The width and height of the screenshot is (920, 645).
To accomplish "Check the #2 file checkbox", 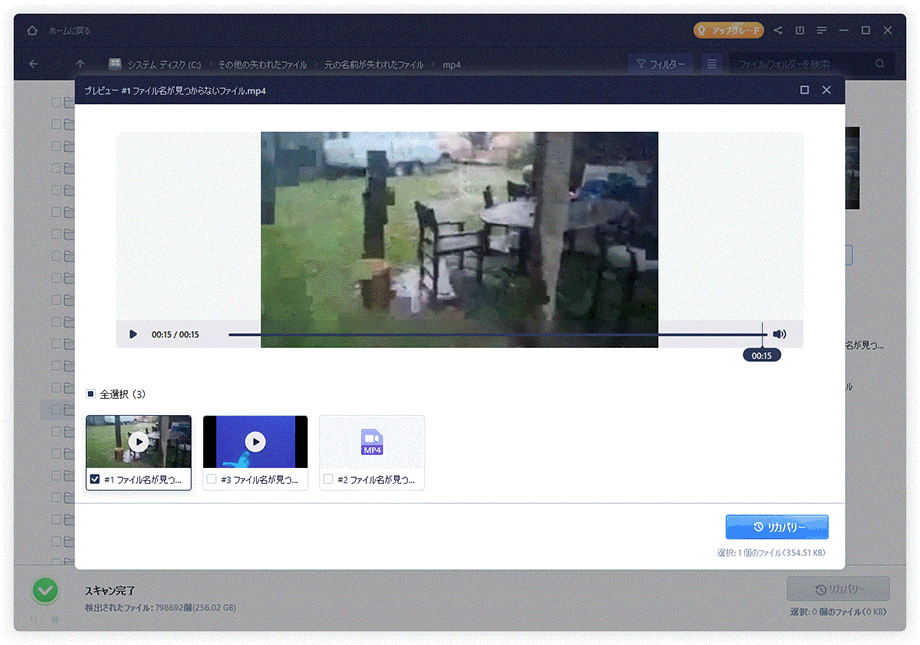I will (328, 480).
